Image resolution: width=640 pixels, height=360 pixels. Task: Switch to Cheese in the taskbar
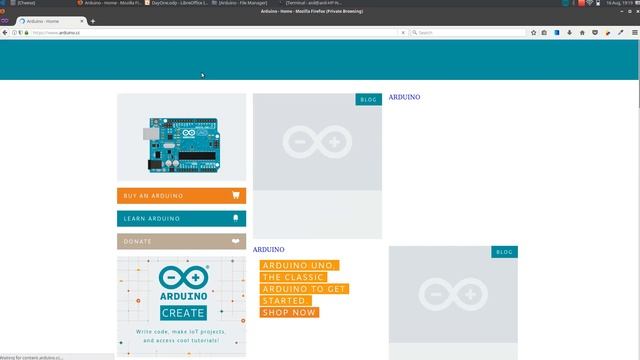click(22, 3)
